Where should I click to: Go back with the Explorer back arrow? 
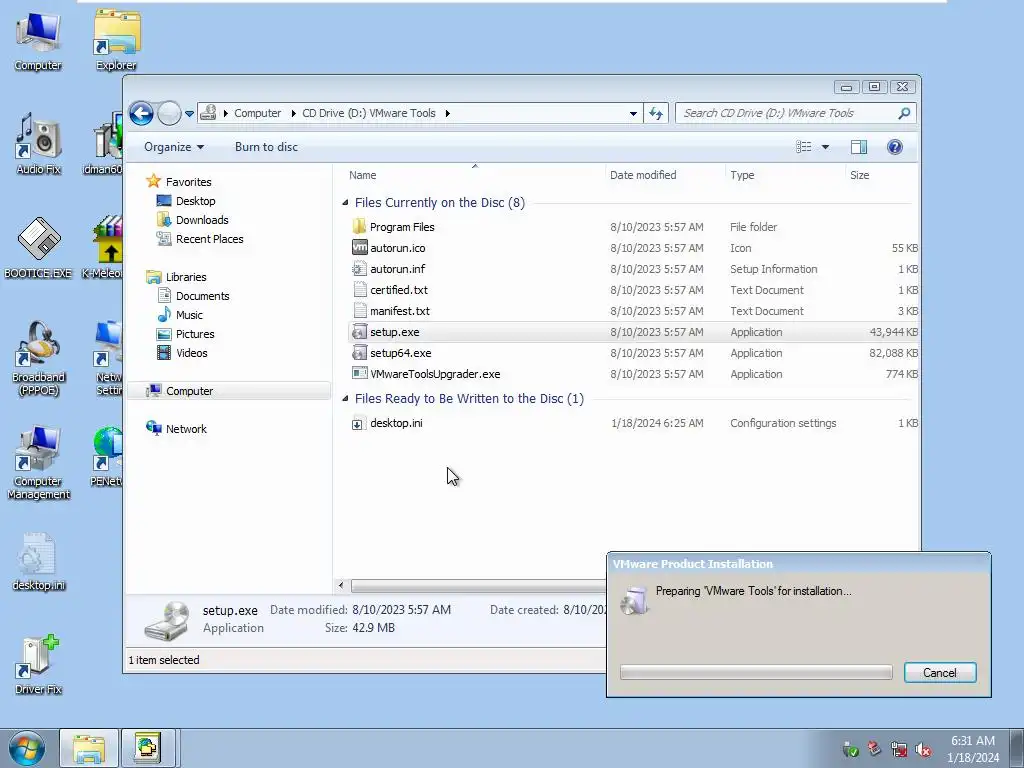pyautogui.click(x=141, y=113)
